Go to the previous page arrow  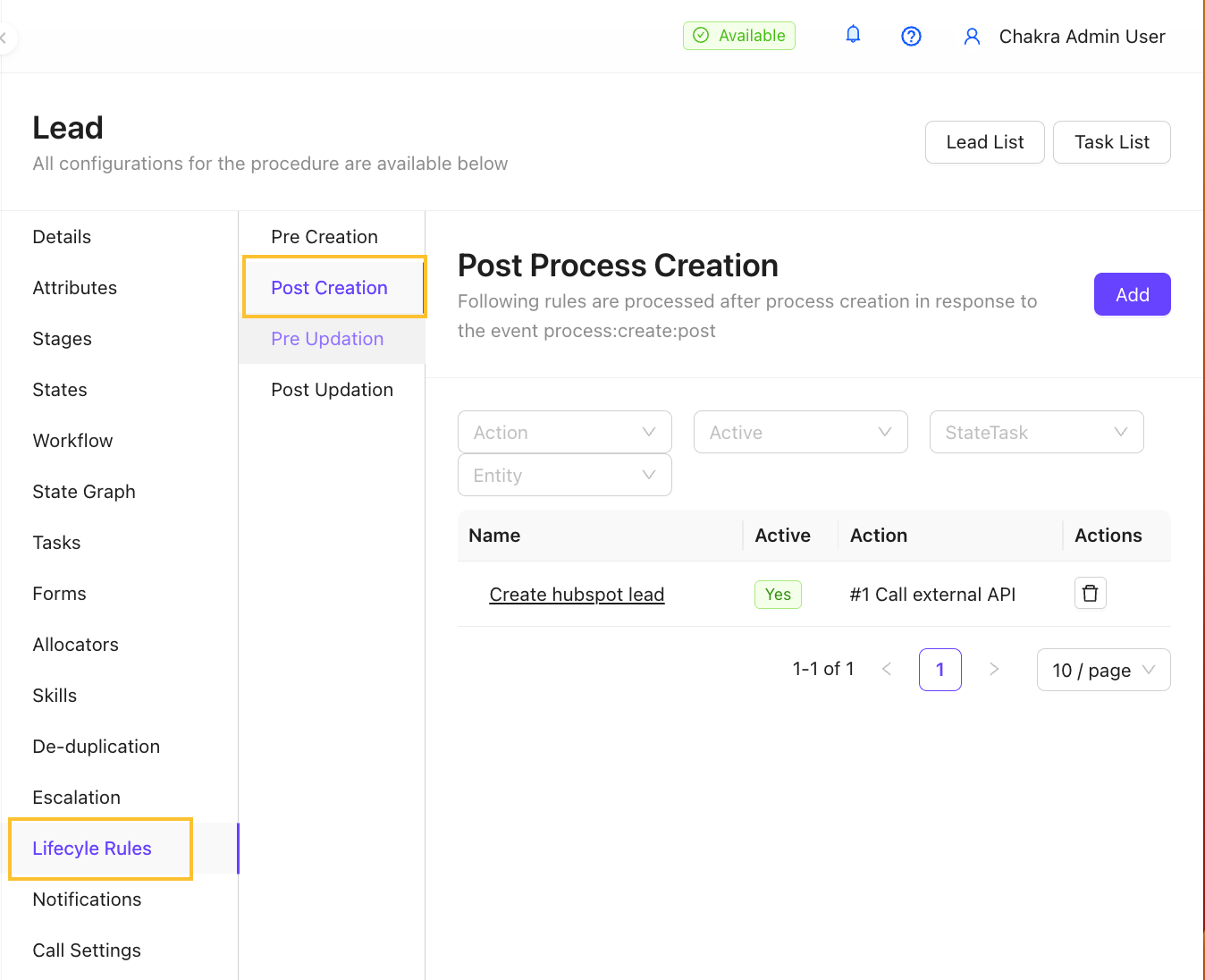click(x=887, y=670)
